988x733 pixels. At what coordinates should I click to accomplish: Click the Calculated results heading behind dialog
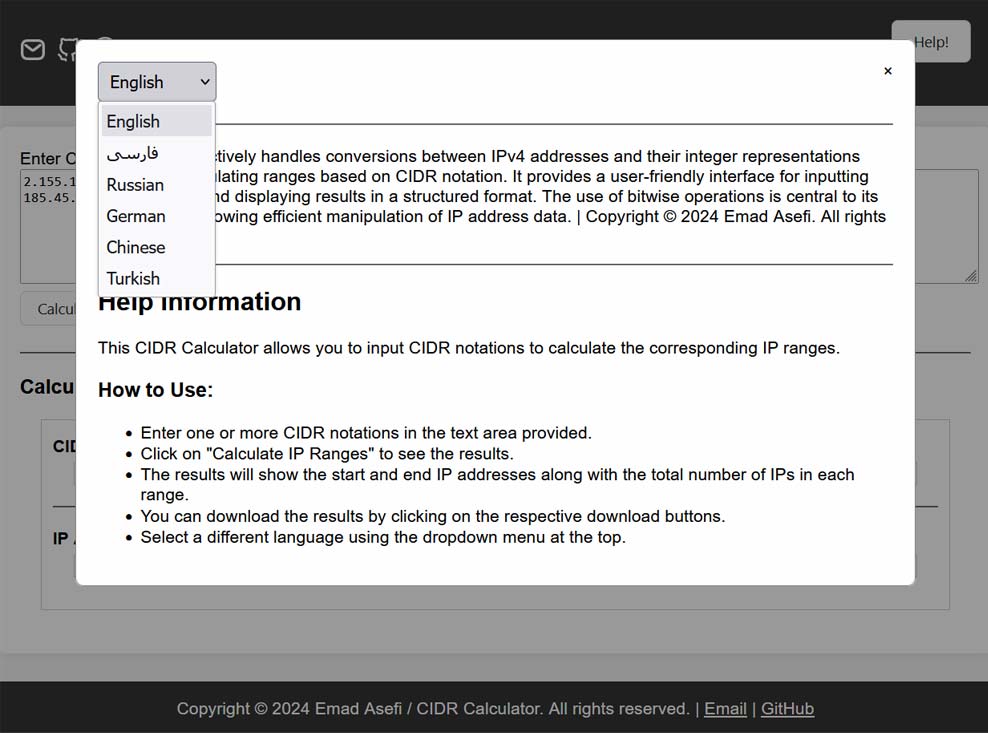click(x=47, y=387)
